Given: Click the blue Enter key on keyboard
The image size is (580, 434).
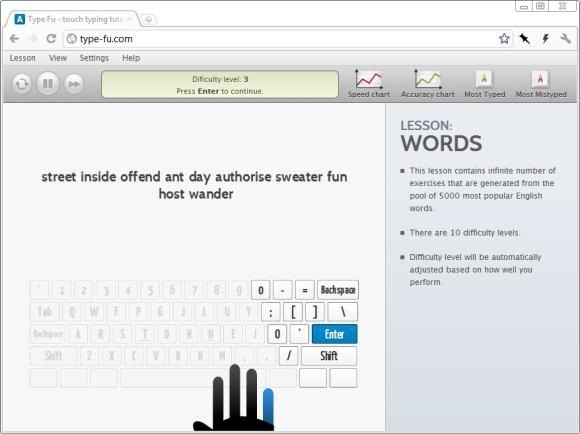Looking at the screenshot, I should click(334, 334).
